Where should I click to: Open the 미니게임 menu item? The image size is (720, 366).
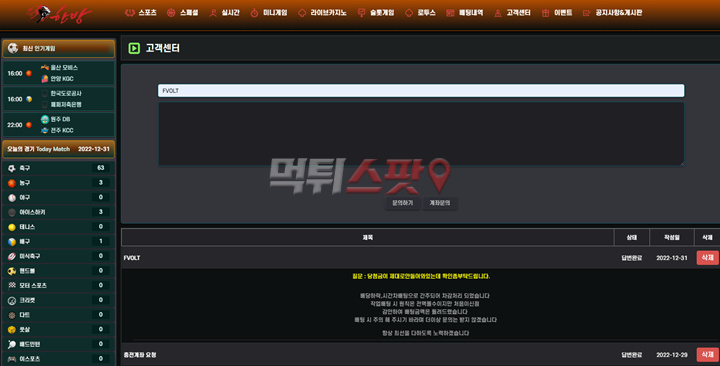pos(269,13)
